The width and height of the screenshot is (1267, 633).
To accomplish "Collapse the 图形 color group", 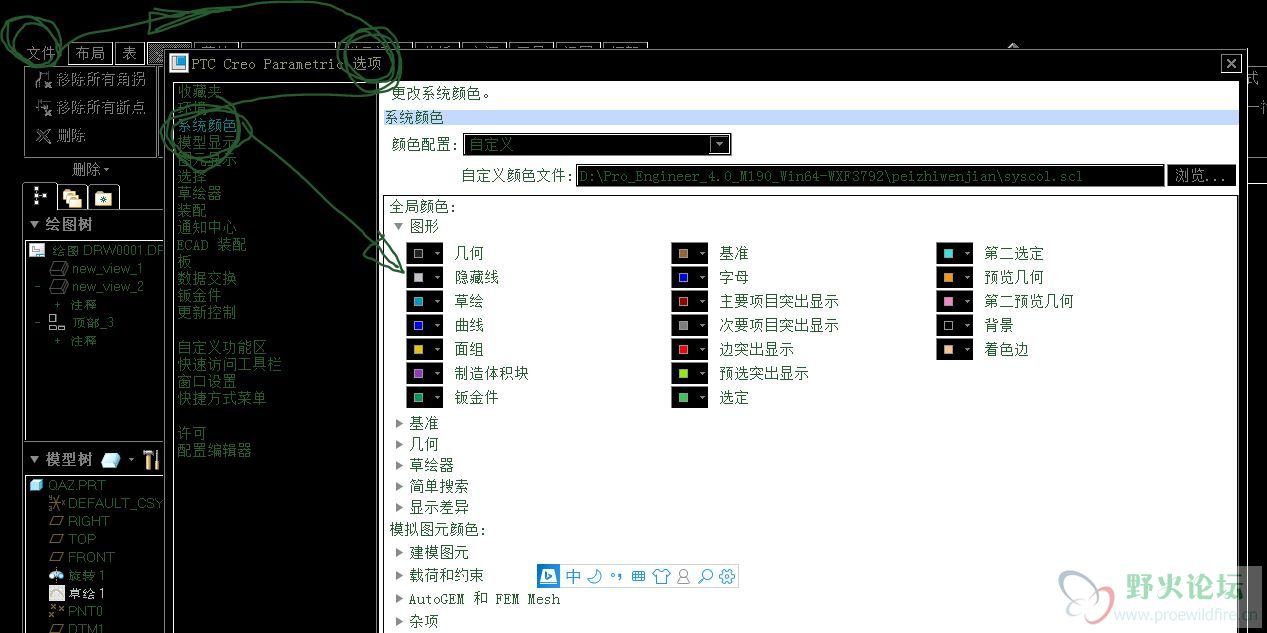I will click(x=399, y=226).
